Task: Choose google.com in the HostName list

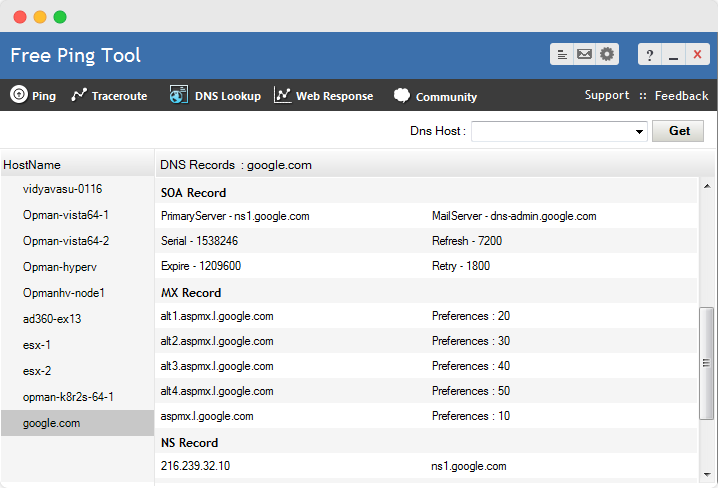Action: tap(52, 423)
